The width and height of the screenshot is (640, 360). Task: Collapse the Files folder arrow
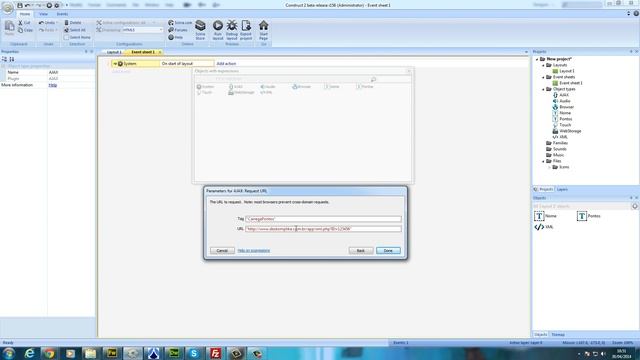pos(543,161)
